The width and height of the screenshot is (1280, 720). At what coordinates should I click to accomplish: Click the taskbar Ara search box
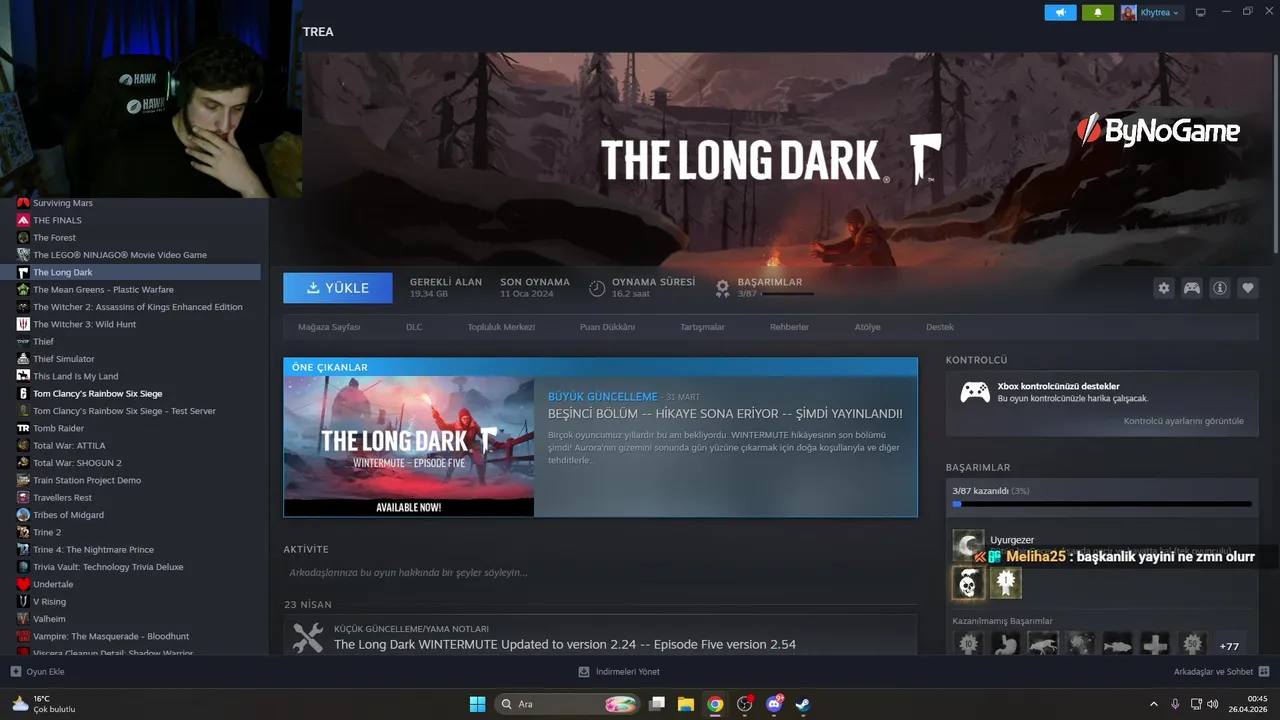[567, 704]
